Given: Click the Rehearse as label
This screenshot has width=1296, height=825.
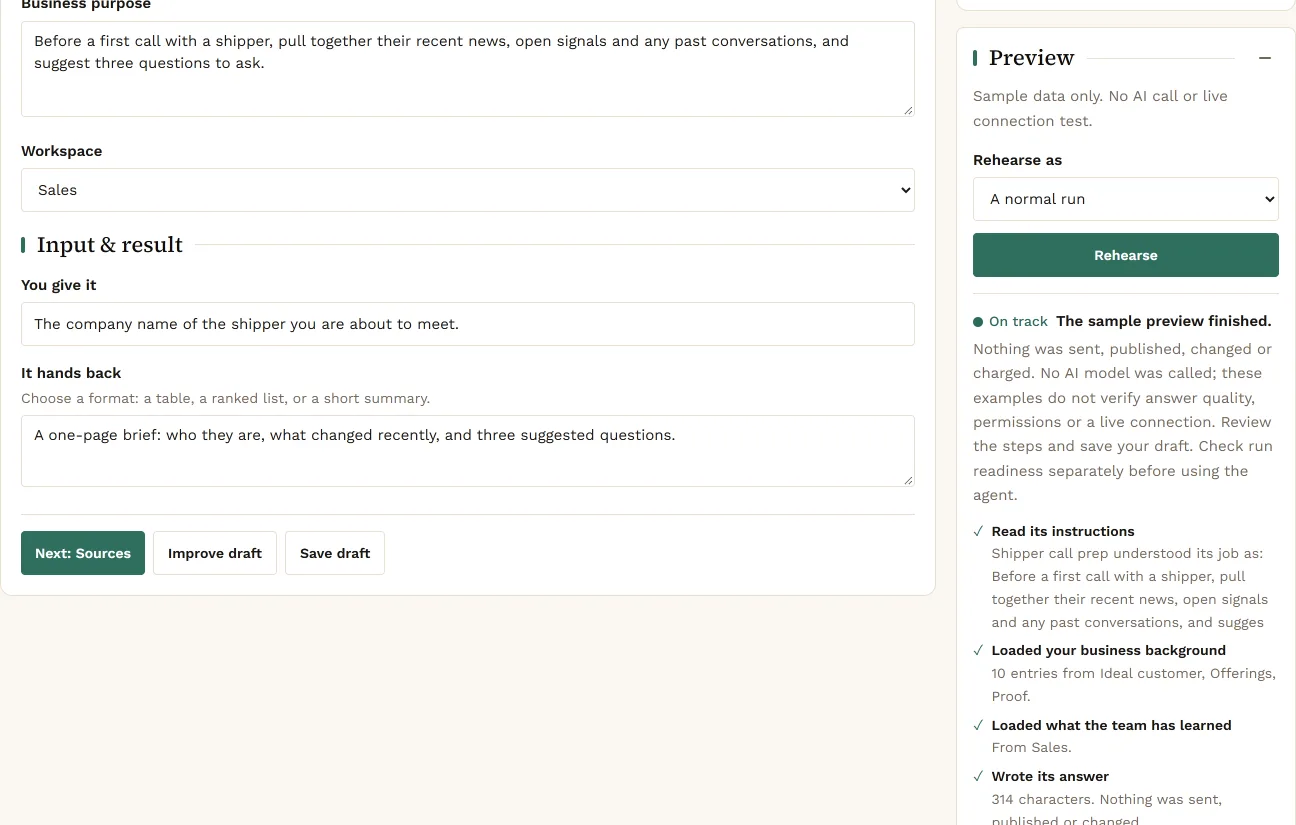Looking at the screenshot, I should pyautogui.click(x=1017, y=160).
